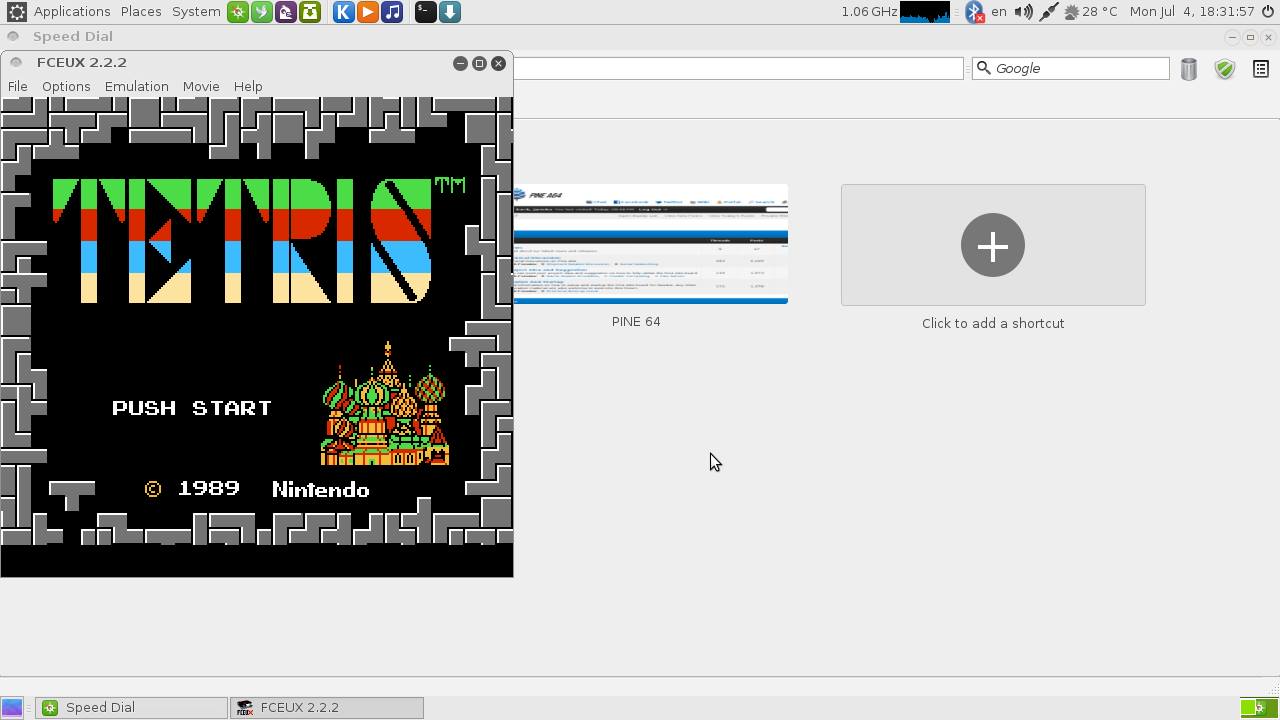Click the plus to add a shortcut
Screen dimensions: 1280x720
click(992, 245)
